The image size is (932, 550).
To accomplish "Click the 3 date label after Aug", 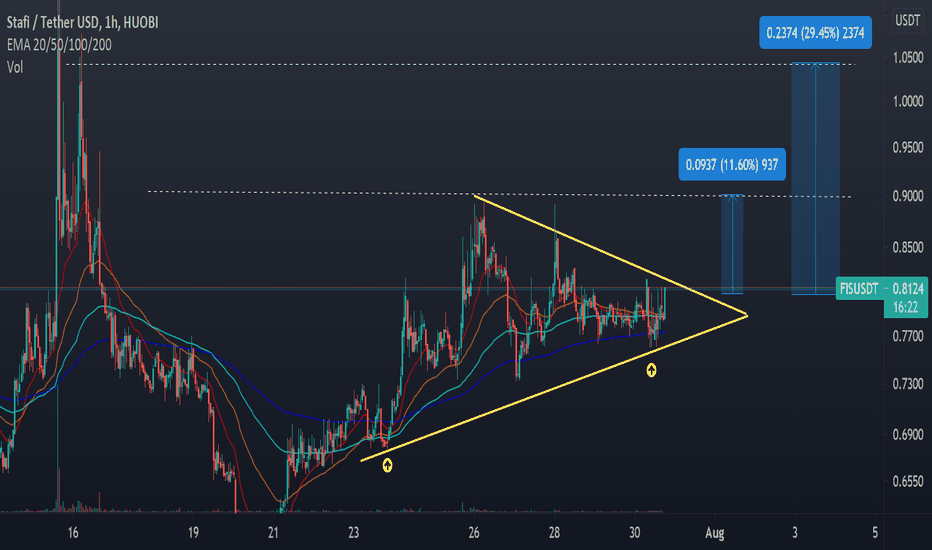I will tap(795, 532).
